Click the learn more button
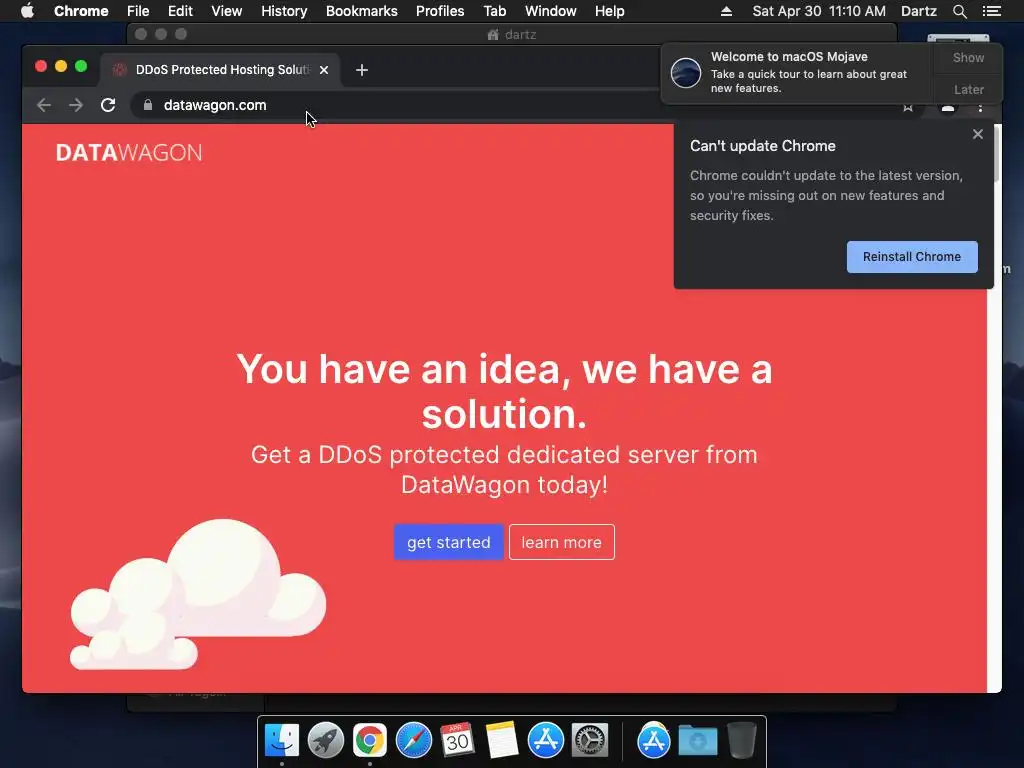 [x=562, y=542]
